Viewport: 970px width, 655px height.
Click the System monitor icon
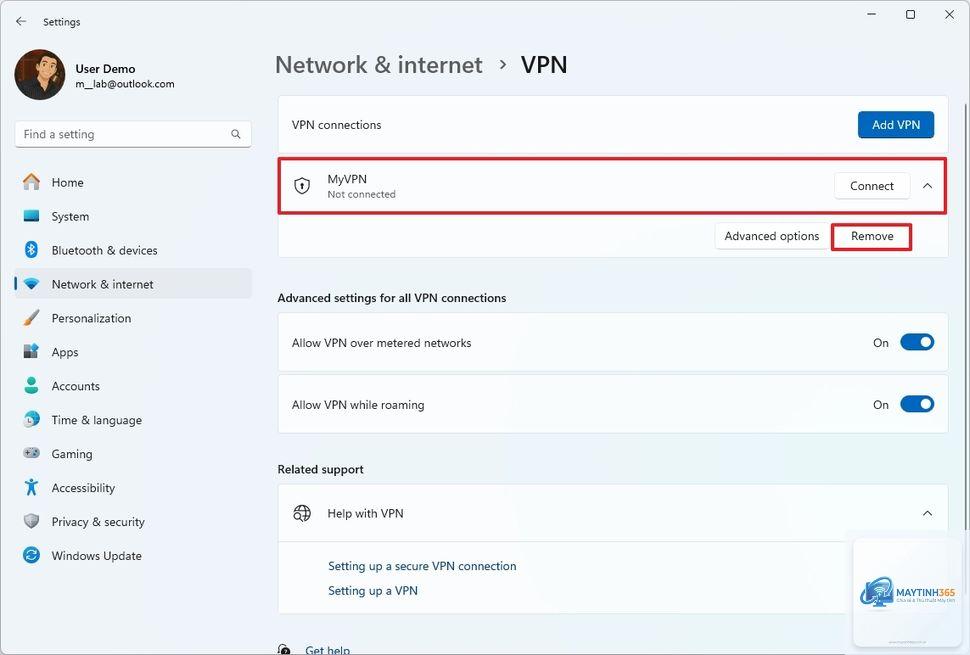click(31, 216)
